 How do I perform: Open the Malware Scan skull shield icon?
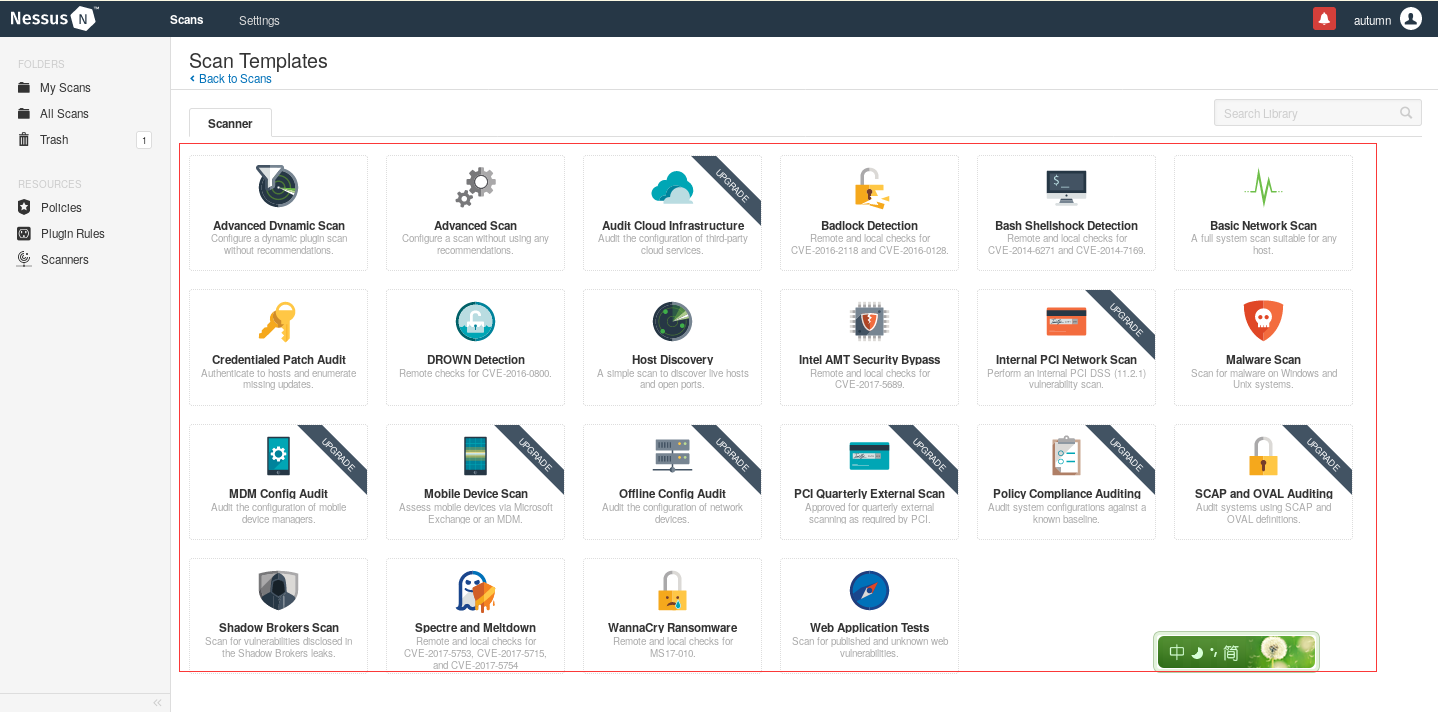[x=1263, y=321]
